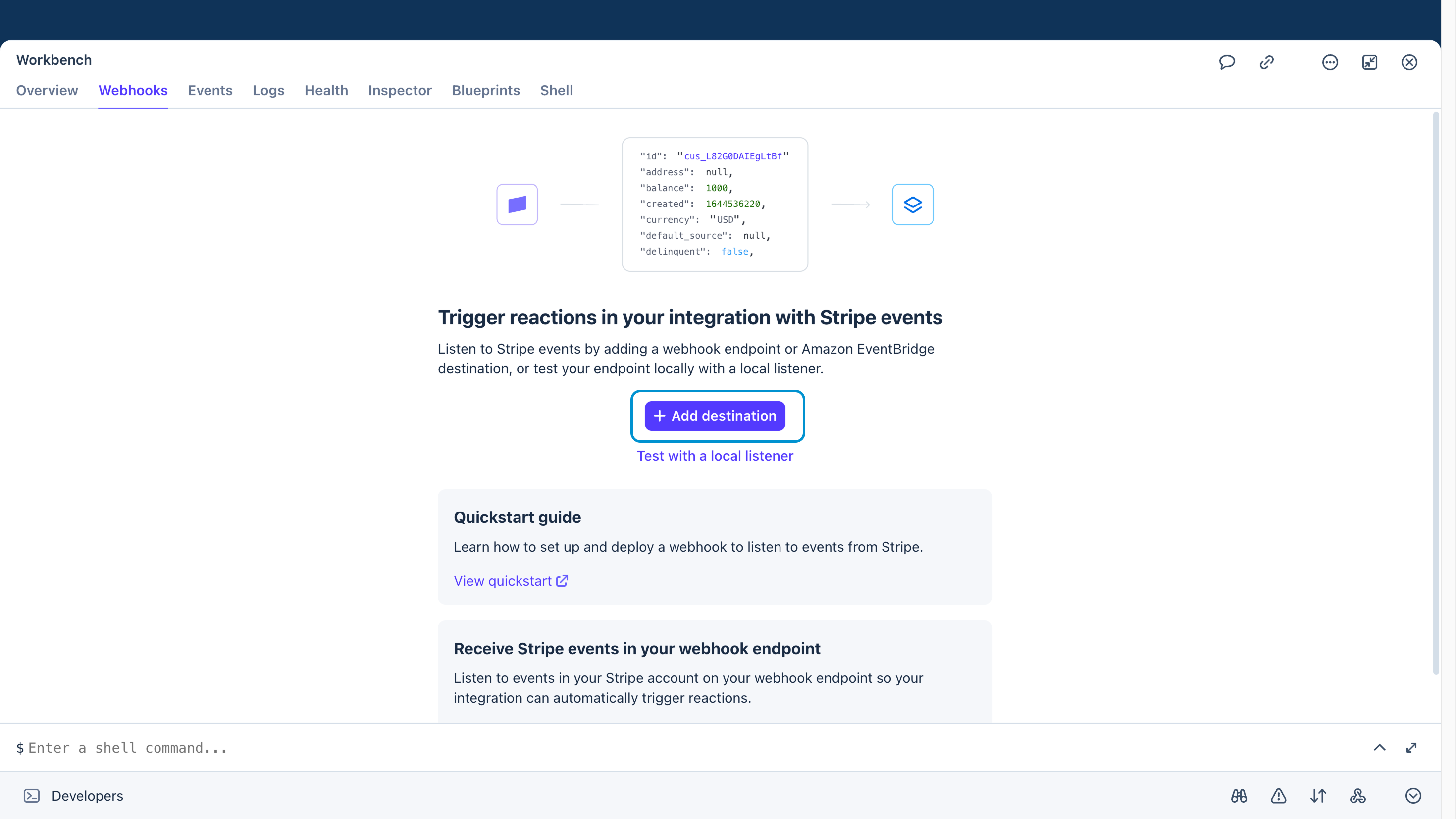This screenshot has width=1456, height=819.
Task: Click the Developers label in bottom bar
Action: coord(87,796)
